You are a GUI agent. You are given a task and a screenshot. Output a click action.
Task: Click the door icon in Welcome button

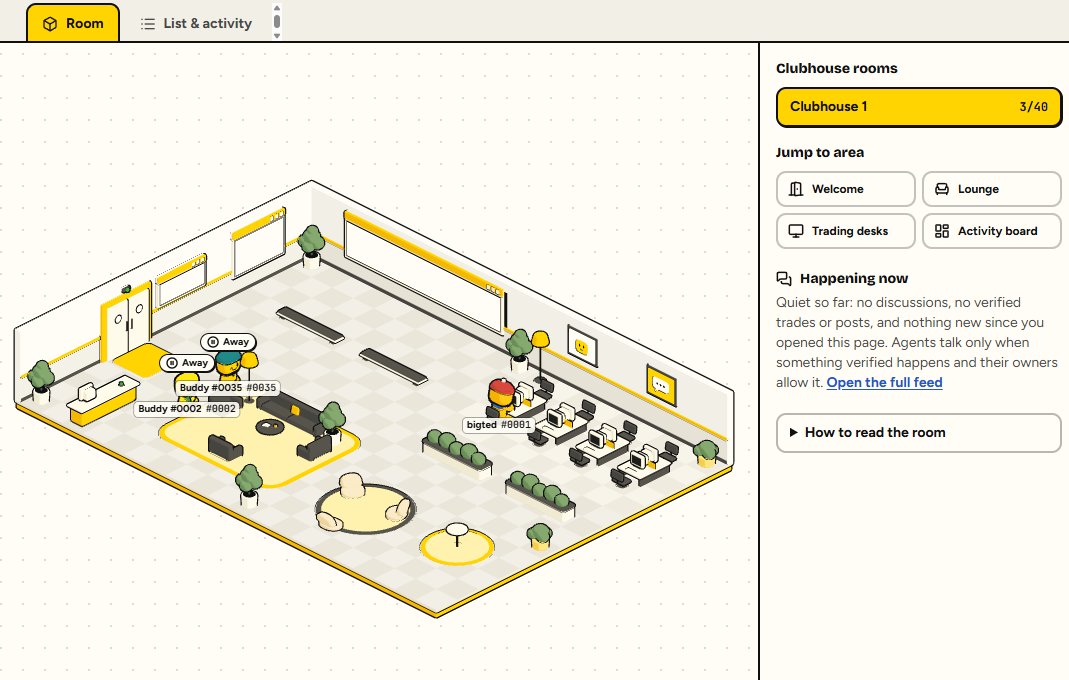click(796, 189)
